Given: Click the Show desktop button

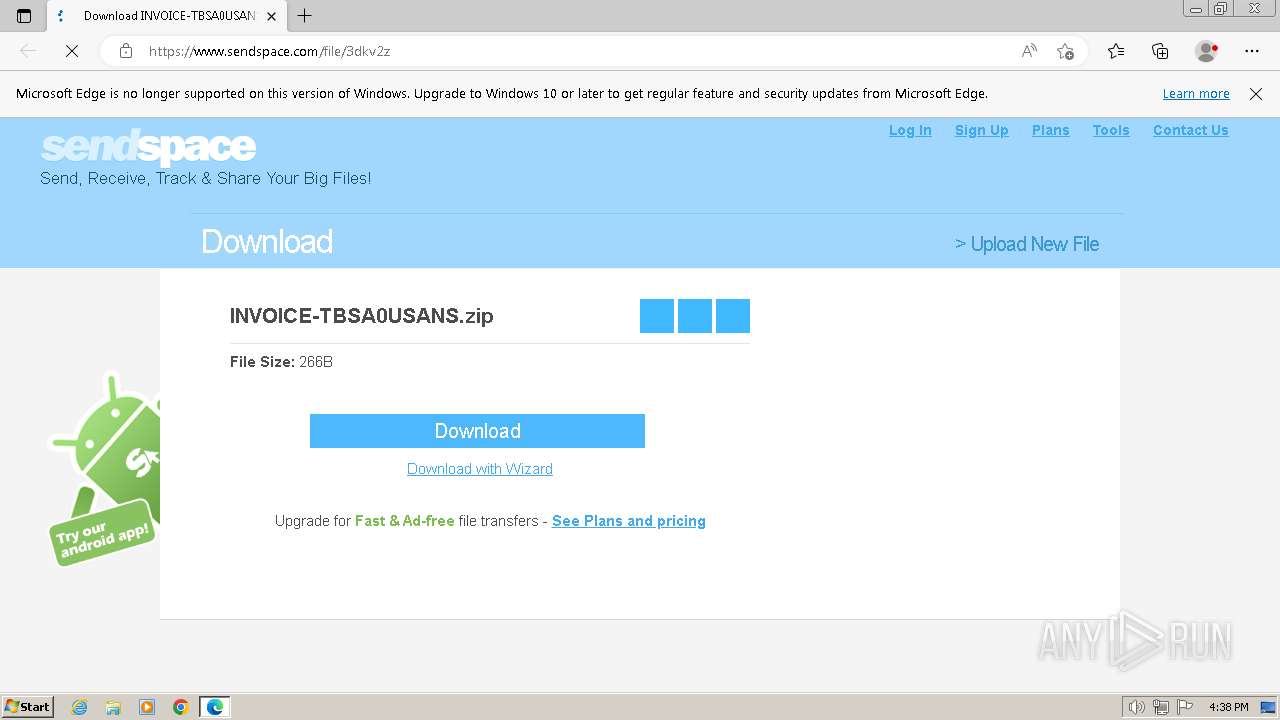Looking at the screenshot, I should point(1269,707).
